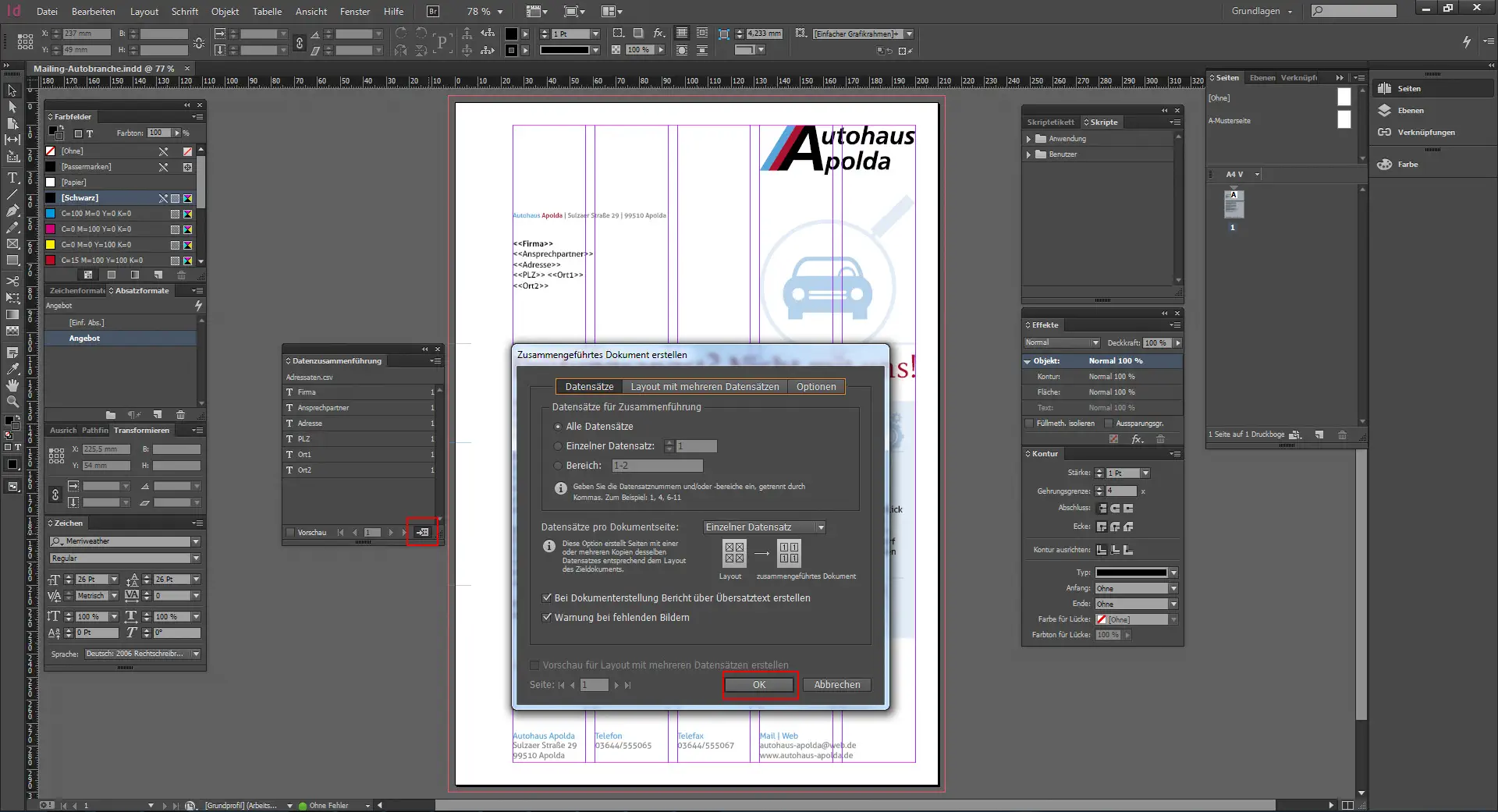
Task: Open the Tabelle menu
Action: (x=267, y=12)
